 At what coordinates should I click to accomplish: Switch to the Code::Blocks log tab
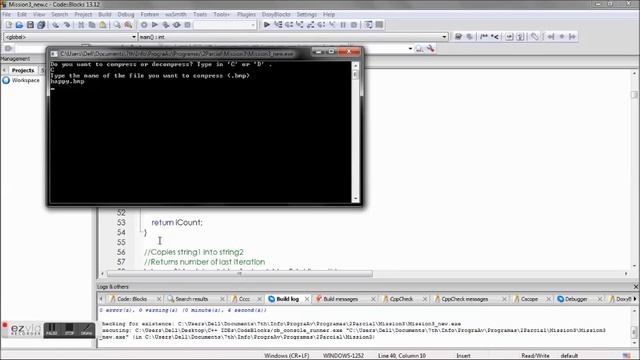[x=132, y=299]
